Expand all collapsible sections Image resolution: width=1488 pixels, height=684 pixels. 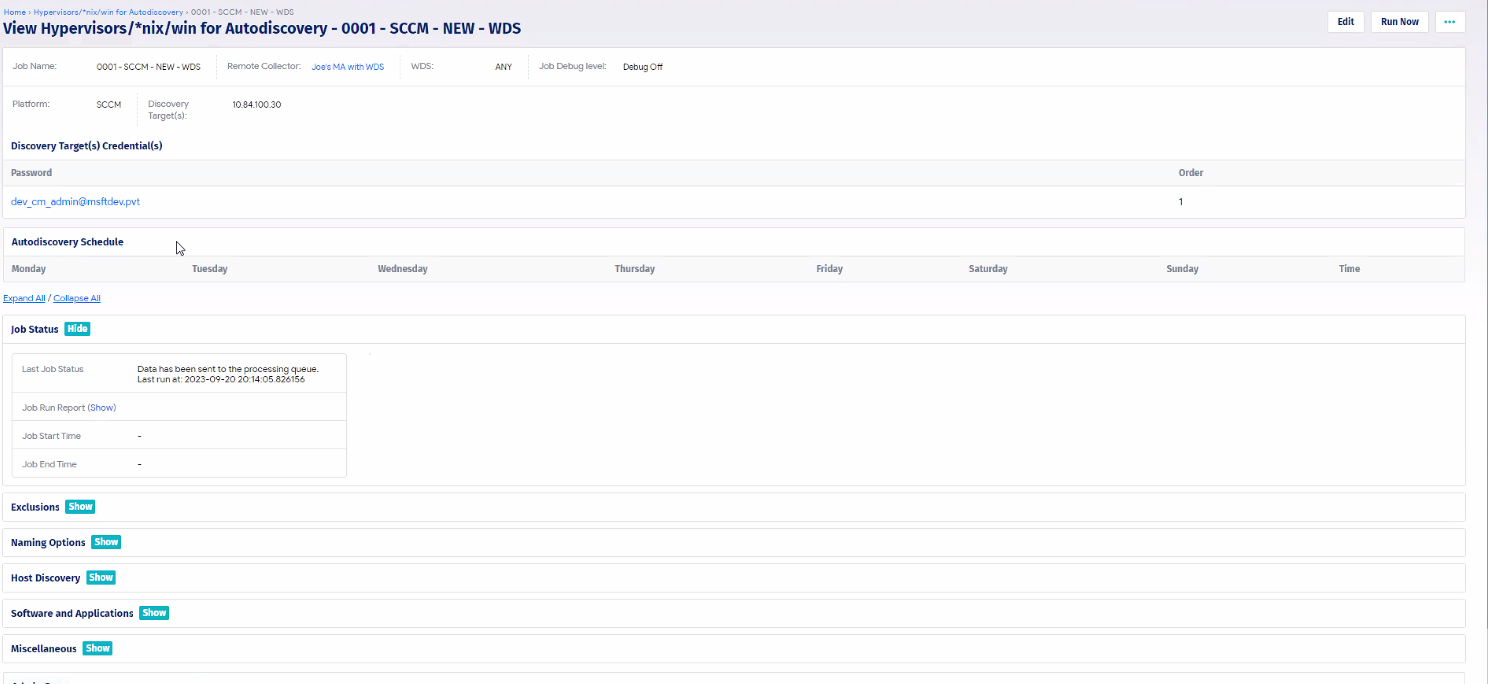click(x=23, y=297)
